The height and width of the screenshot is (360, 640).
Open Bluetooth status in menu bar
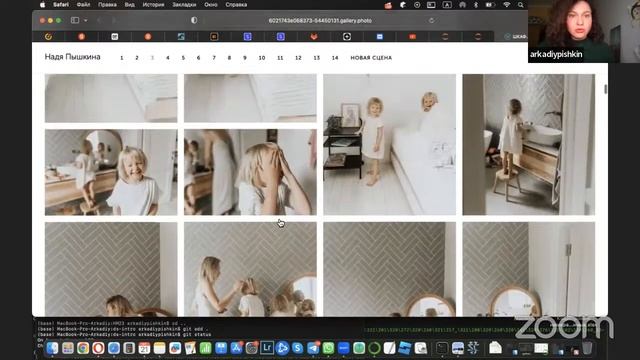pyautogui.click(x=476, y=5)
